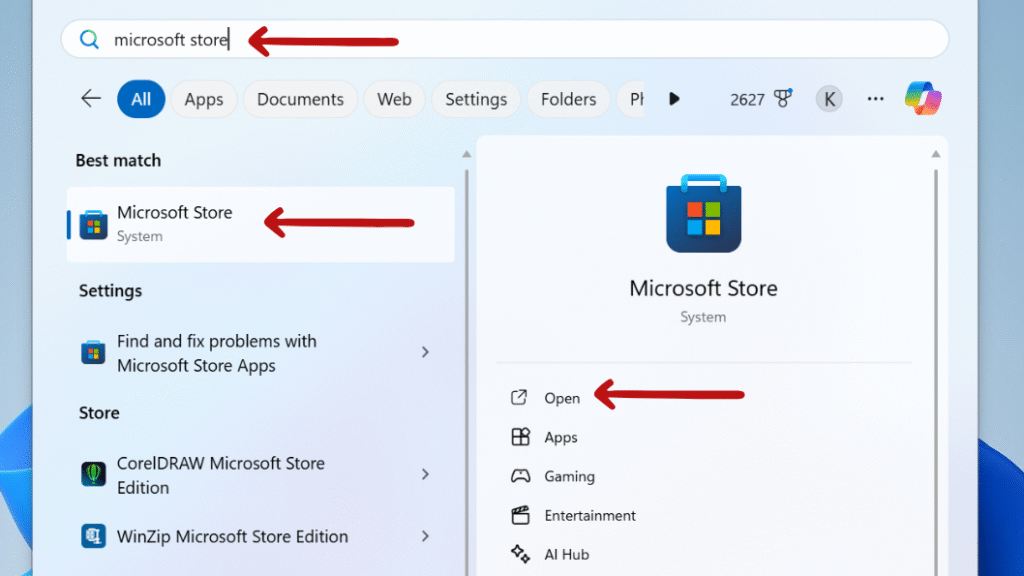Click the 2627 rewards points
Screen dimensions: 1024x576
(x=747, y=100)
